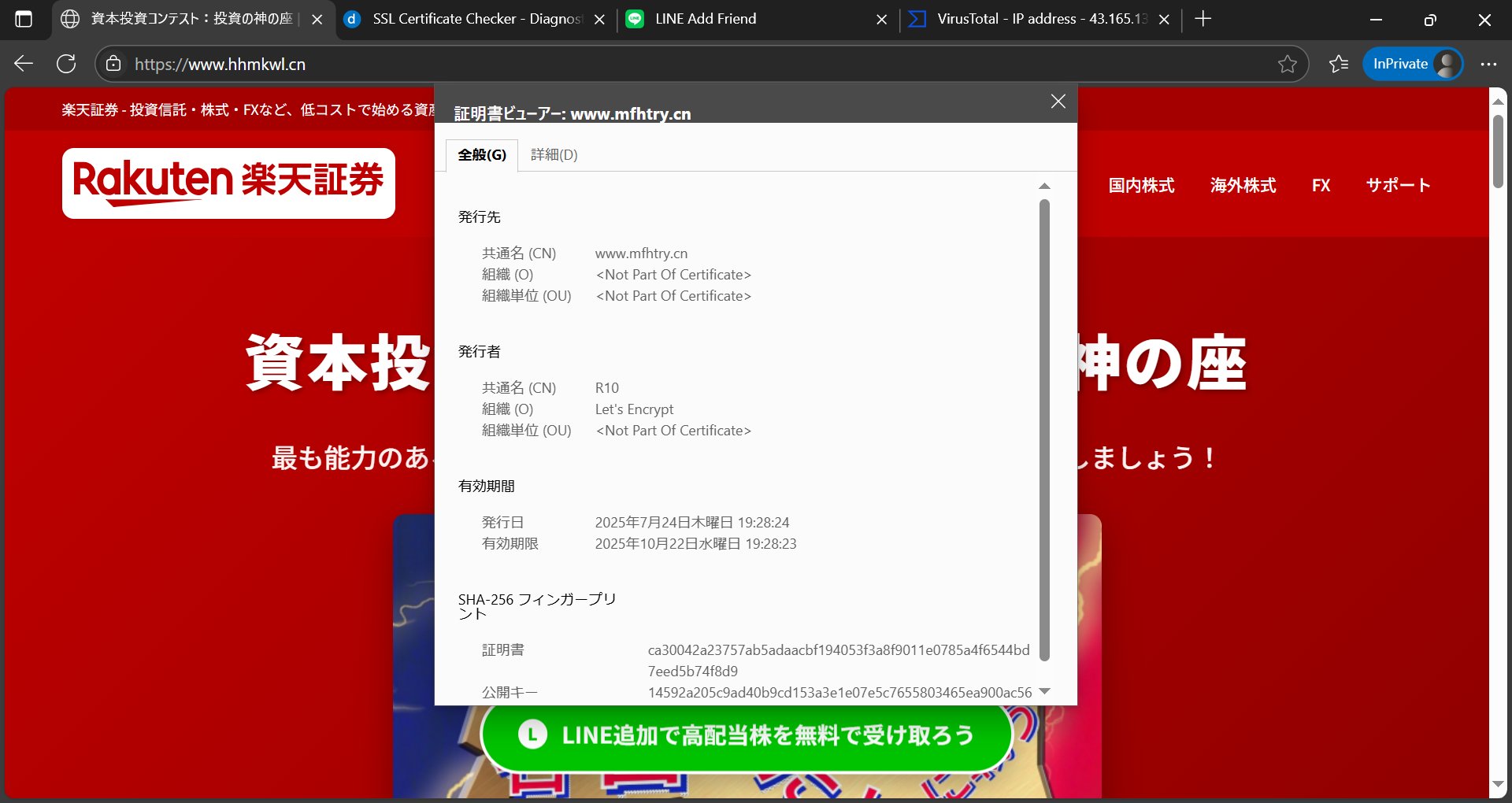Close the LINE Add Friend tab

coord(882,20)
